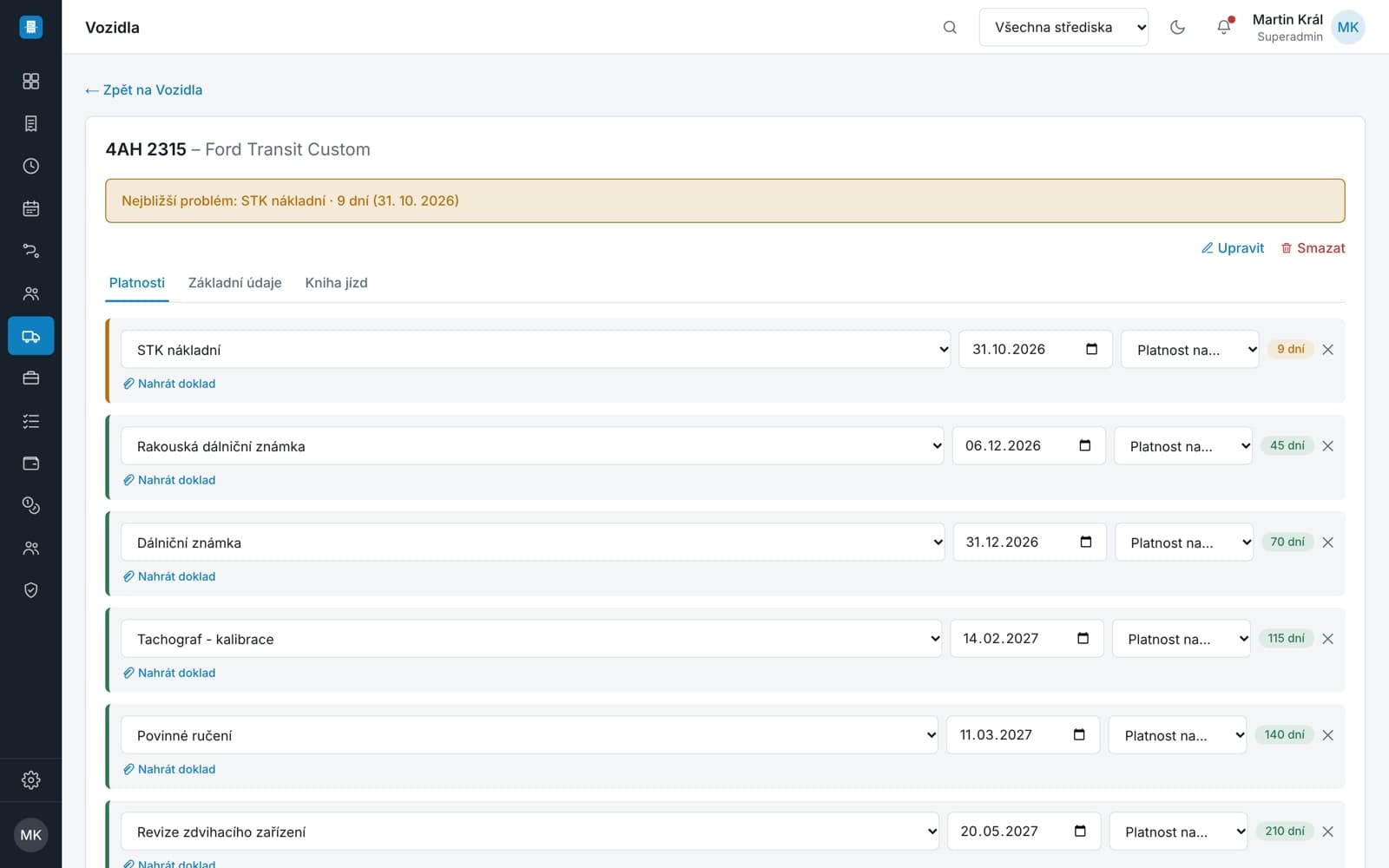Open Platnost dropdown in Dálniční známka row
Screen dimensions: 1389x868
coord(1184,542)
